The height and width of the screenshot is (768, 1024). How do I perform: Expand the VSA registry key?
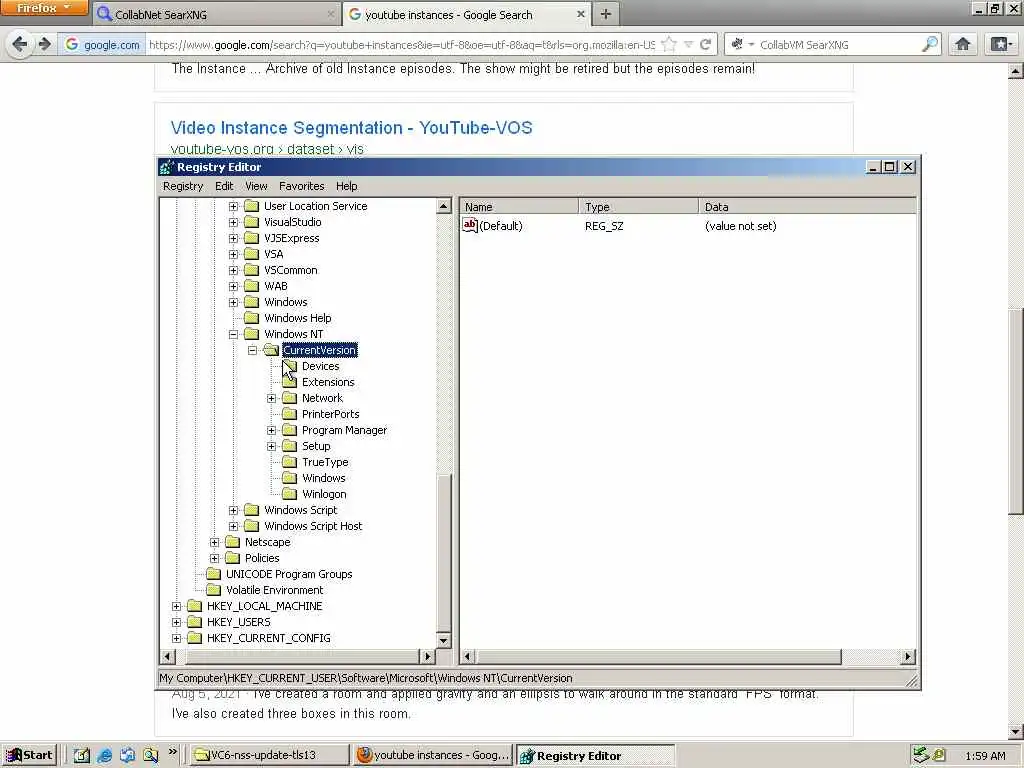point(233,254)
